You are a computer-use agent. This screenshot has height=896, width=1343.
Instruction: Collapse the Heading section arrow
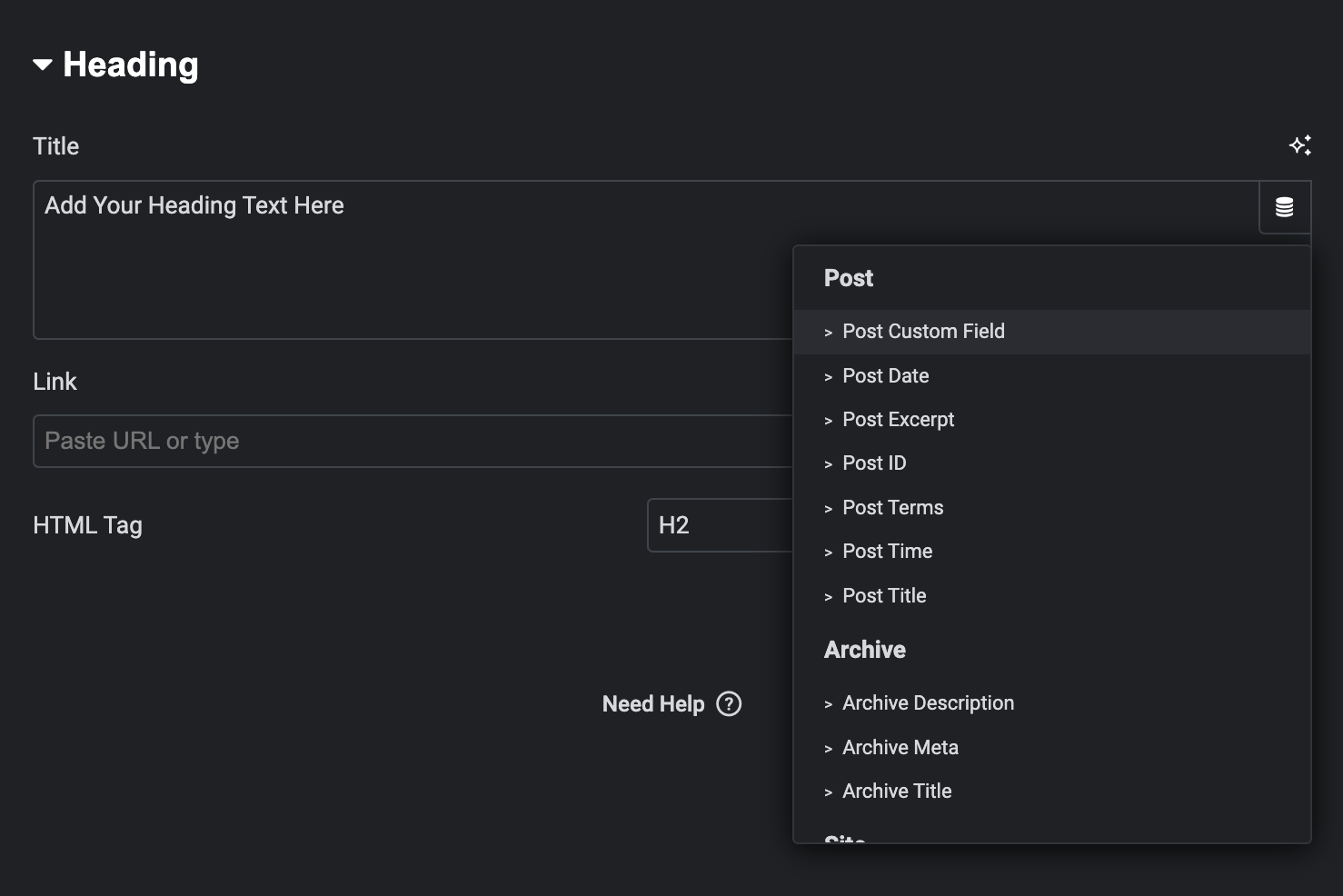43,65
